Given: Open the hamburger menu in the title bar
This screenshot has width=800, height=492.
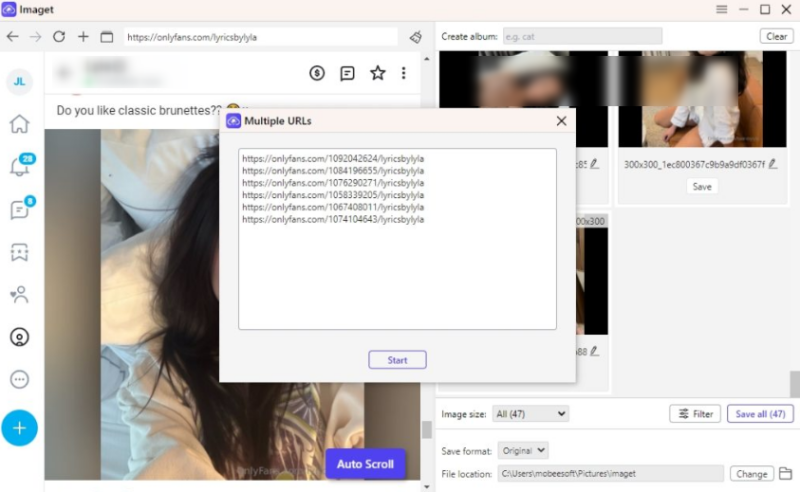Looking at the screenshot, I should [722, 9].
